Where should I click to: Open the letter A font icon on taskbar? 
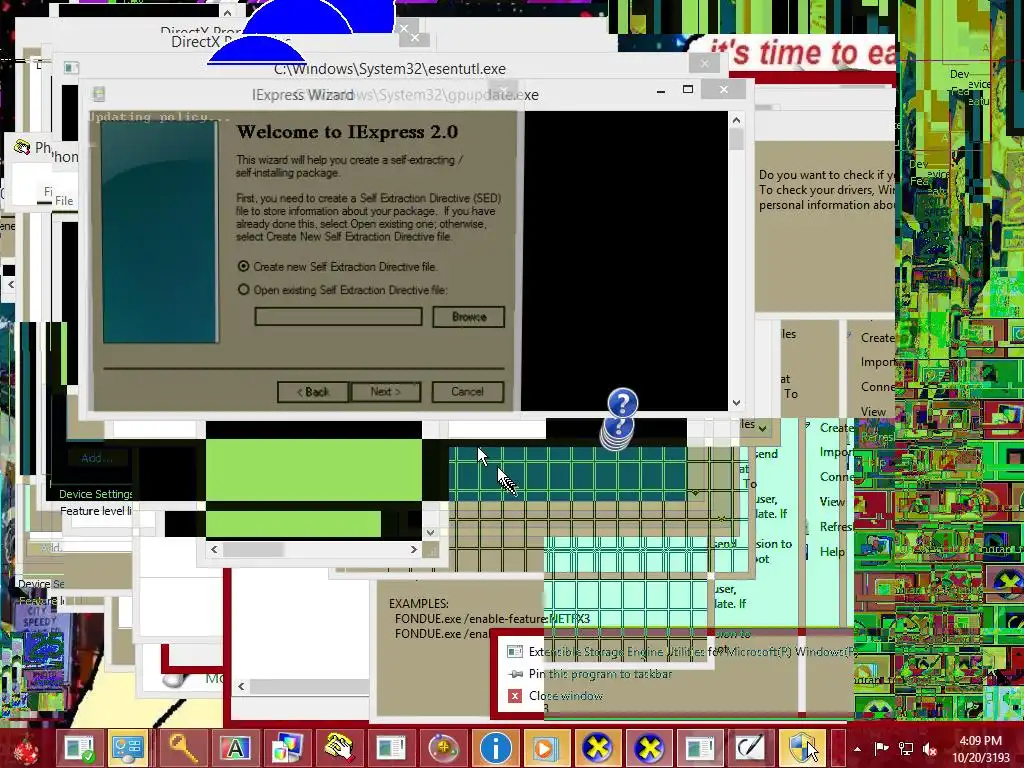pyautogui.click(x=235, y=748)
